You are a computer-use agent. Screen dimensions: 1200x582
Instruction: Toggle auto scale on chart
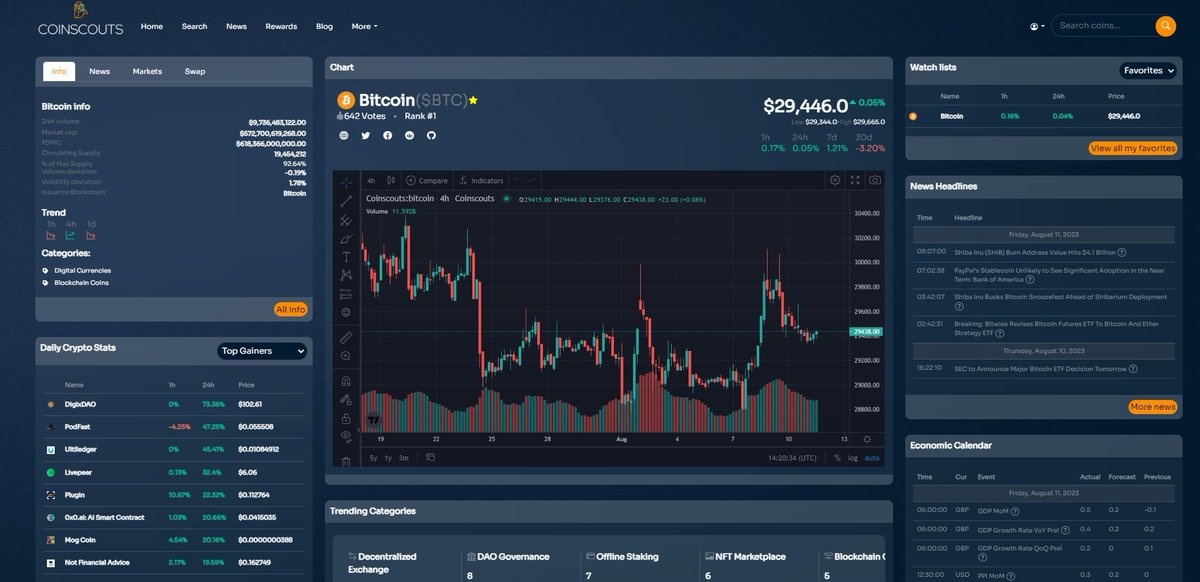coord(872,458)
